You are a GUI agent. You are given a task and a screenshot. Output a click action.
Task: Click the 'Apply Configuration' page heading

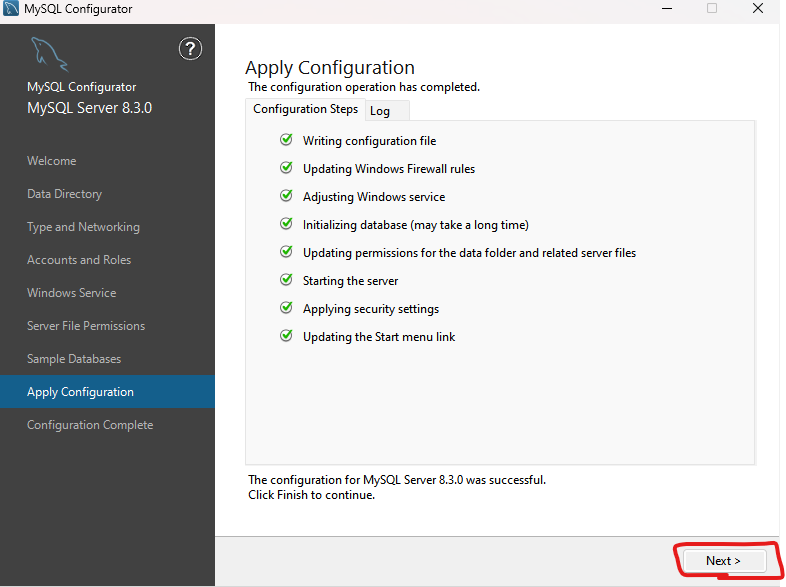click(x=330, y=68)
